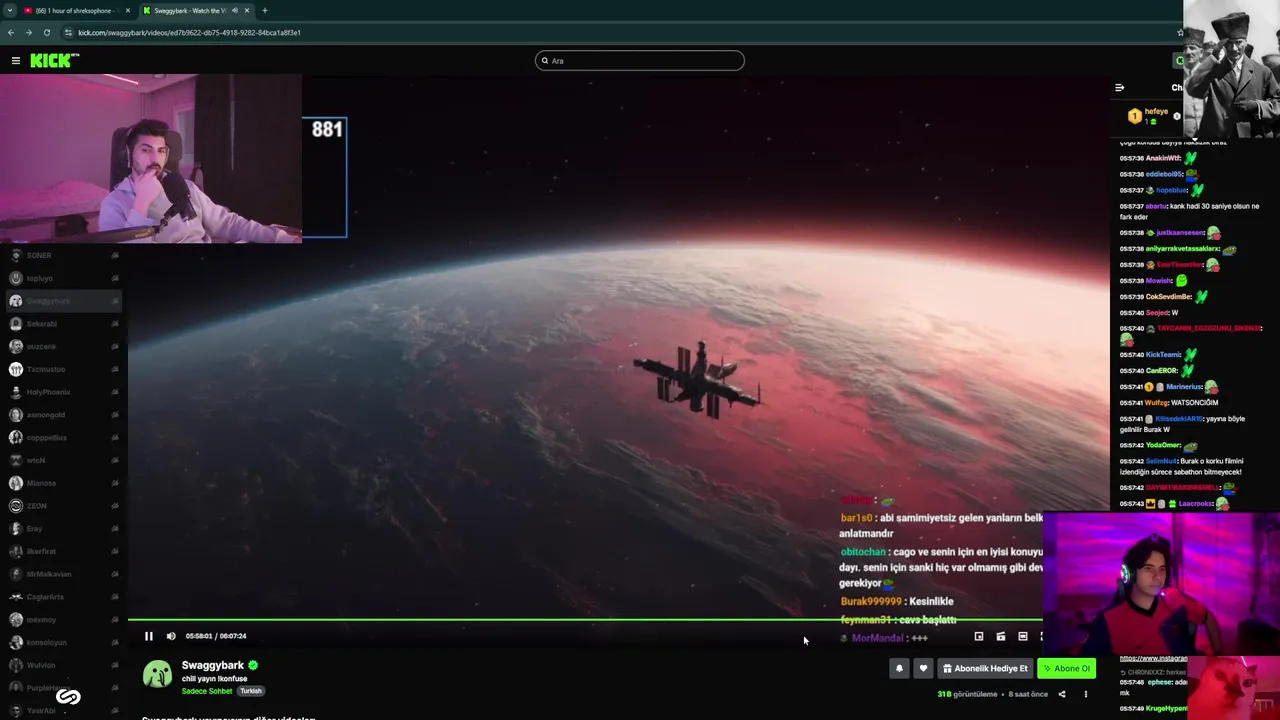Open wtcN channel in sidebar
Screen dimensions: 1280x720
tap(63, 460)
